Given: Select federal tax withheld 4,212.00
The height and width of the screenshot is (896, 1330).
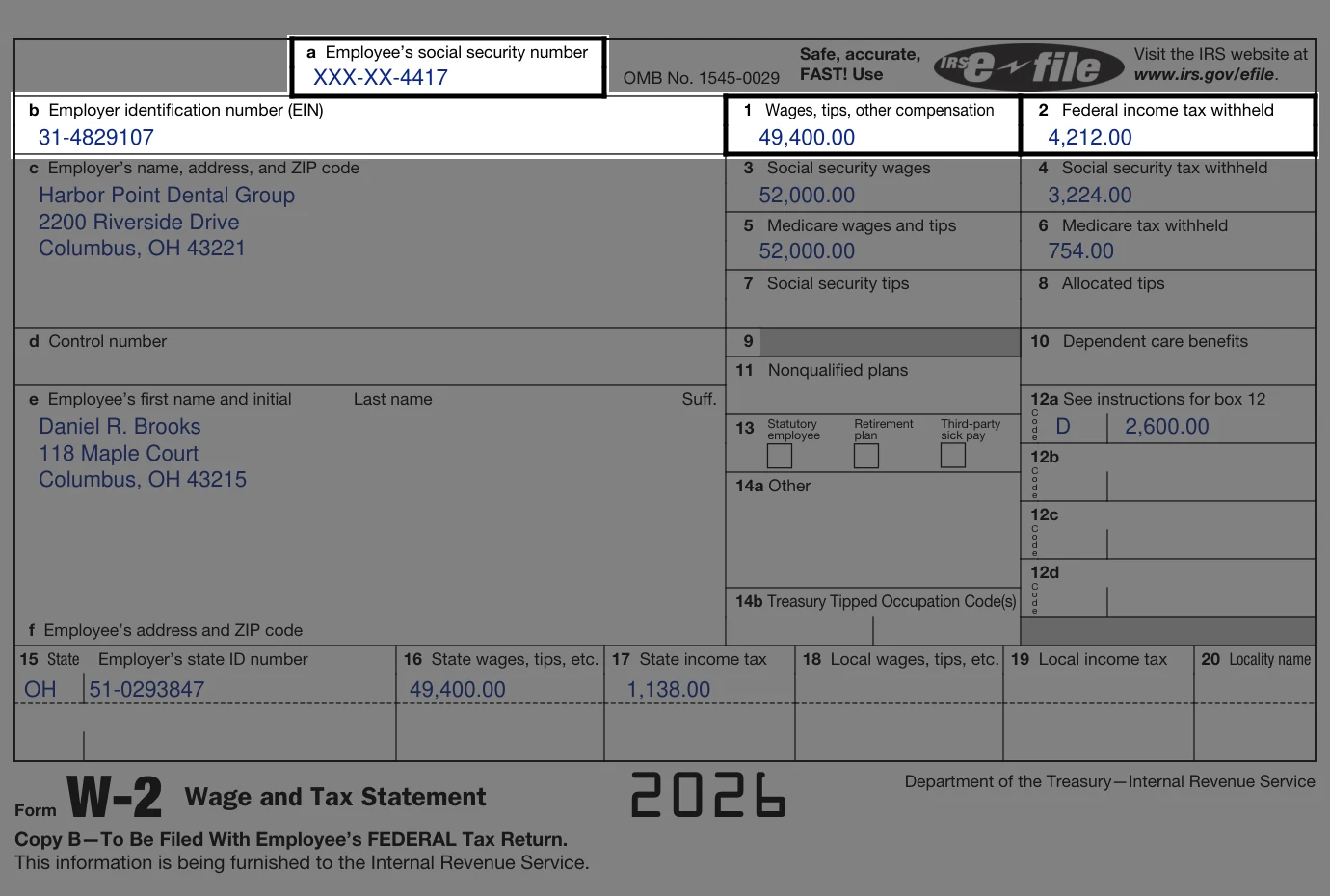Looking at the screenshot, I should click(x=1090, y=138).
